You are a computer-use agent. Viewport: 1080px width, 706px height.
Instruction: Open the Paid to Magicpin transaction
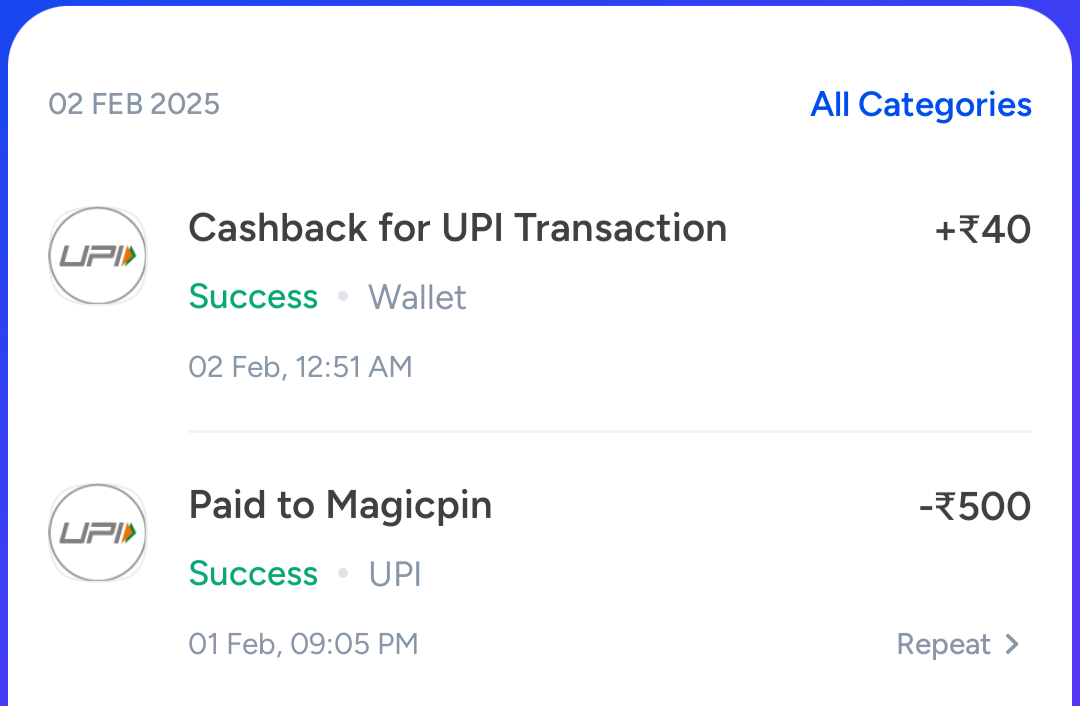coord(340,505)
